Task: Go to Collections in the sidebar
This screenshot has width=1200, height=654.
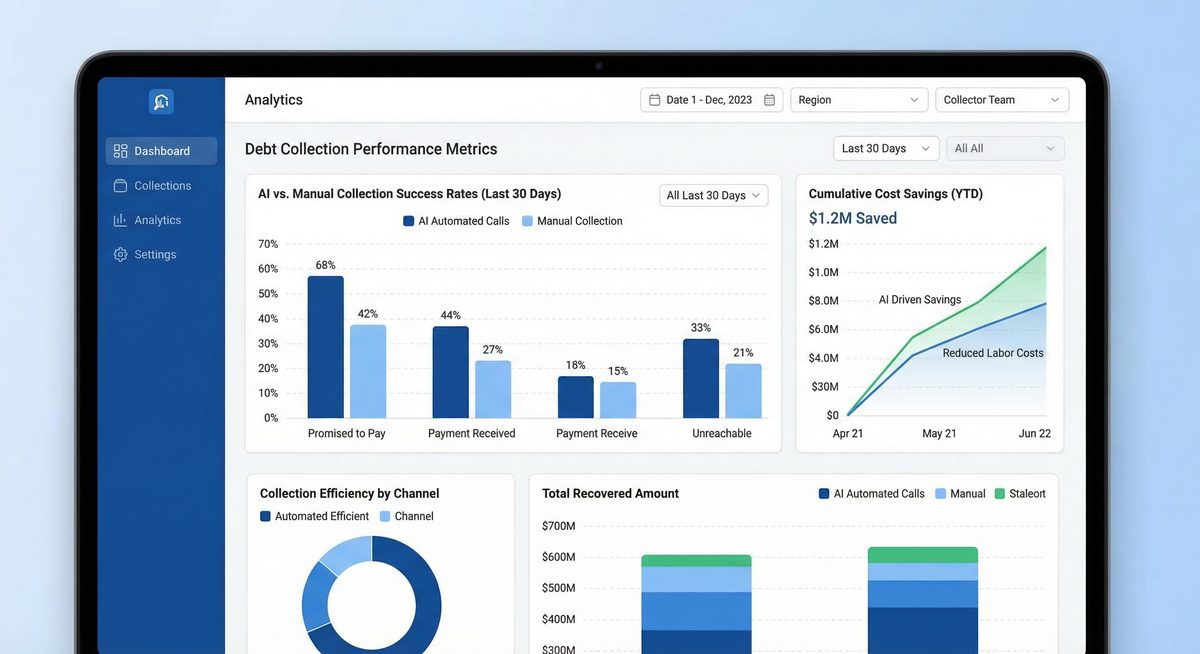Action: pos(161,186)
